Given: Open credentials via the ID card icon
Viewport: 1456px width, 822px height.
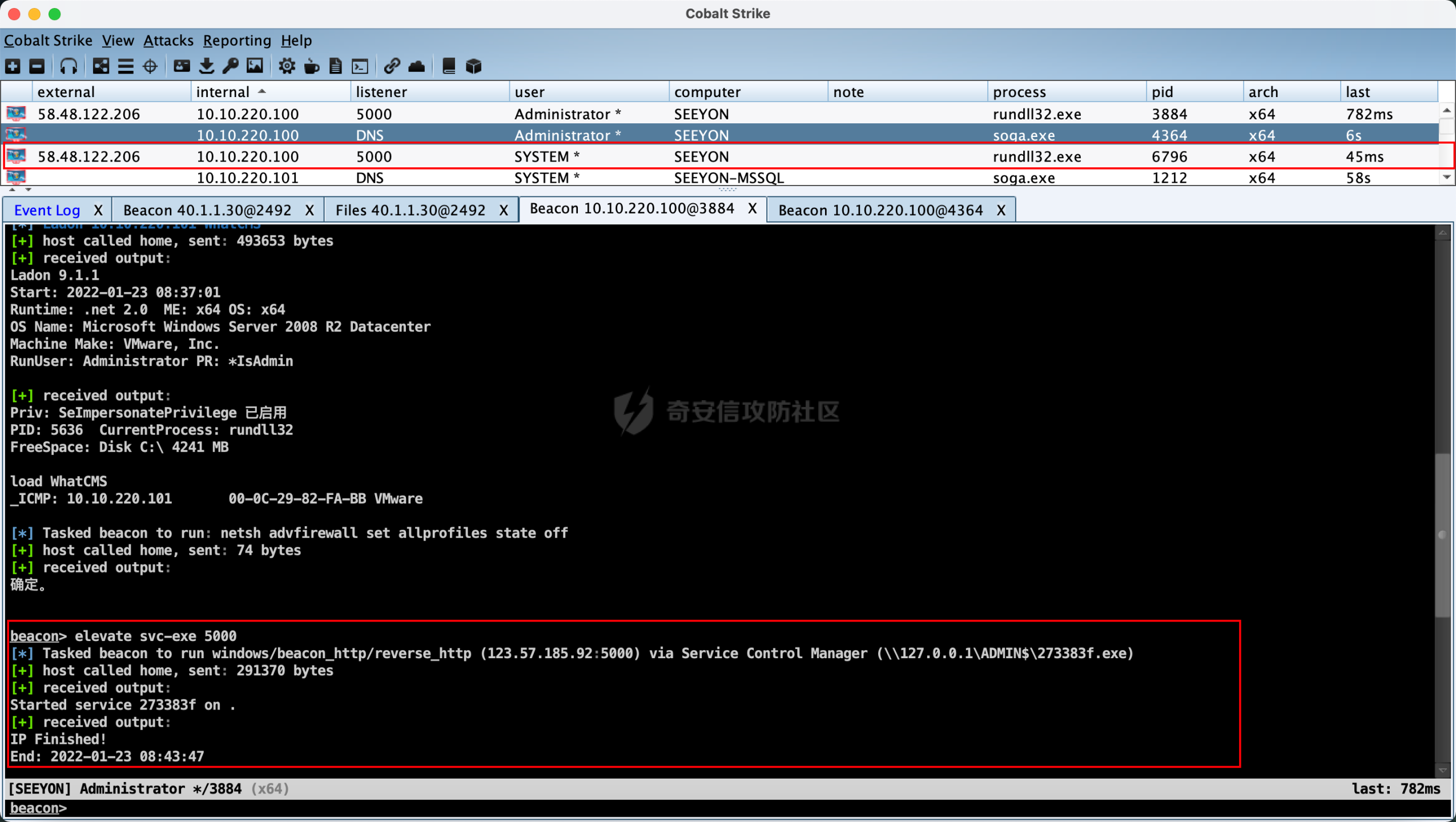Looking at the screenshot, I should coord(182,66).
